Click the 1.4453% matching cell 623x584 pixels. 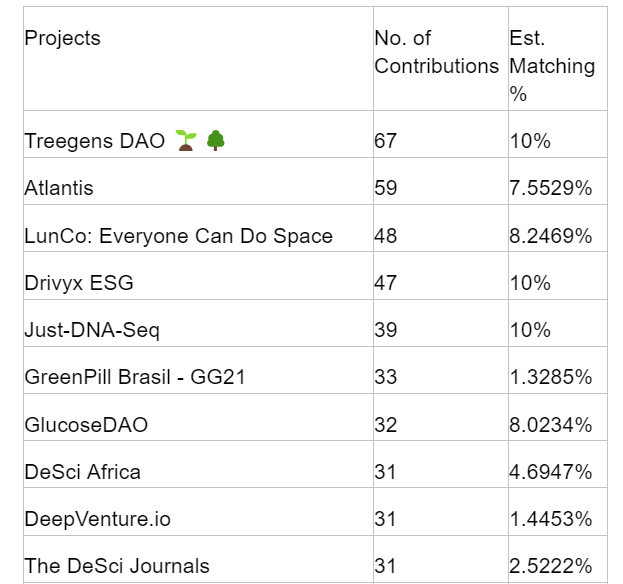[550, 519]
